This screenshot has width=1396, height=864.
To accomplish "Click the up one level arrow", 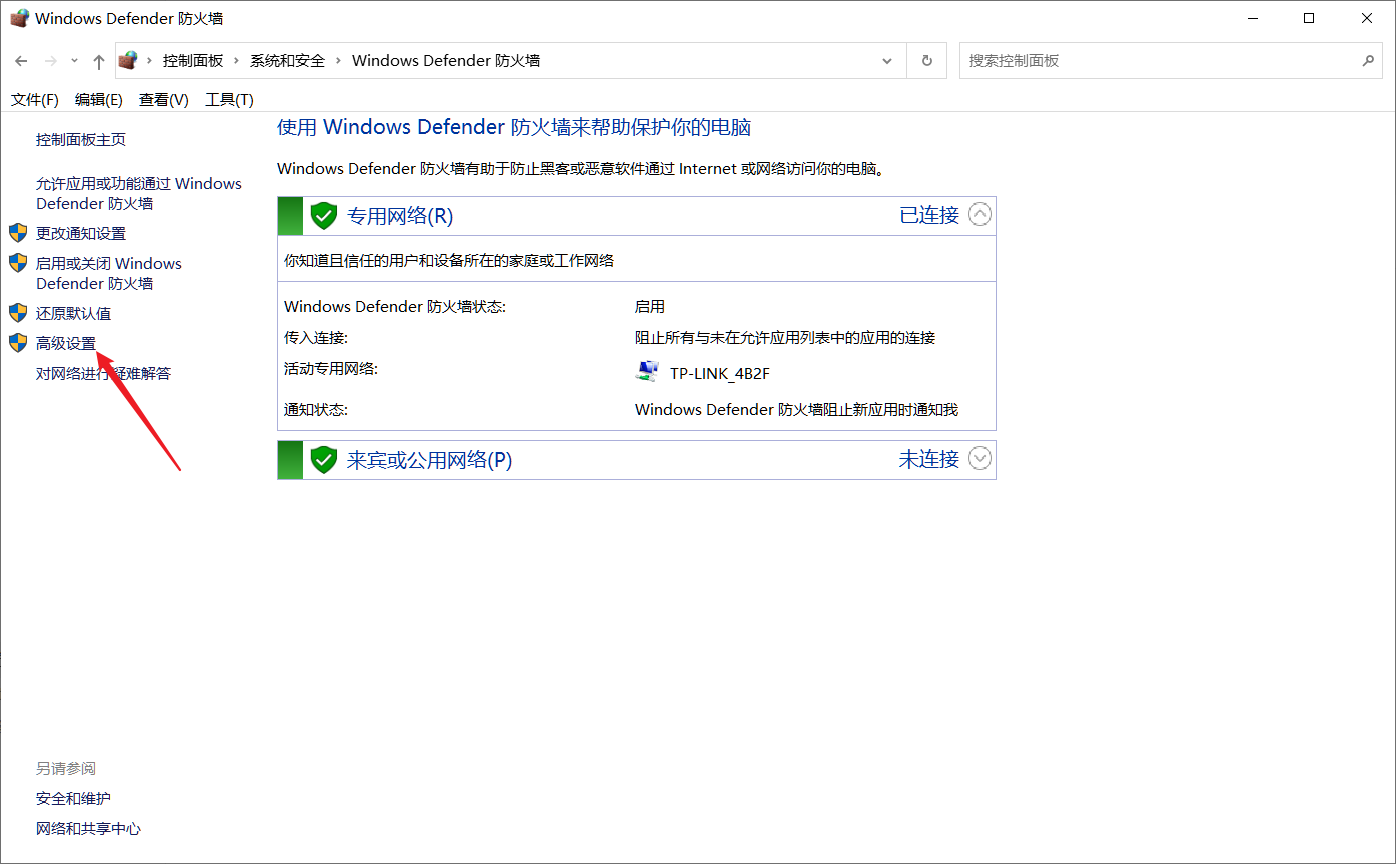I will click(x=98, y=61).
